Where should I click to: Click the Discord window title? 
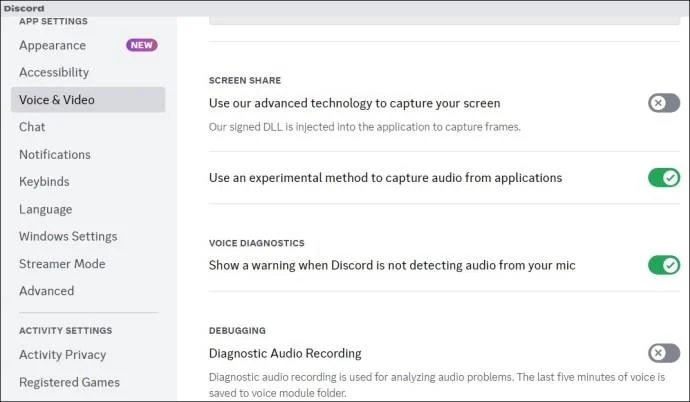coord(24,8)
